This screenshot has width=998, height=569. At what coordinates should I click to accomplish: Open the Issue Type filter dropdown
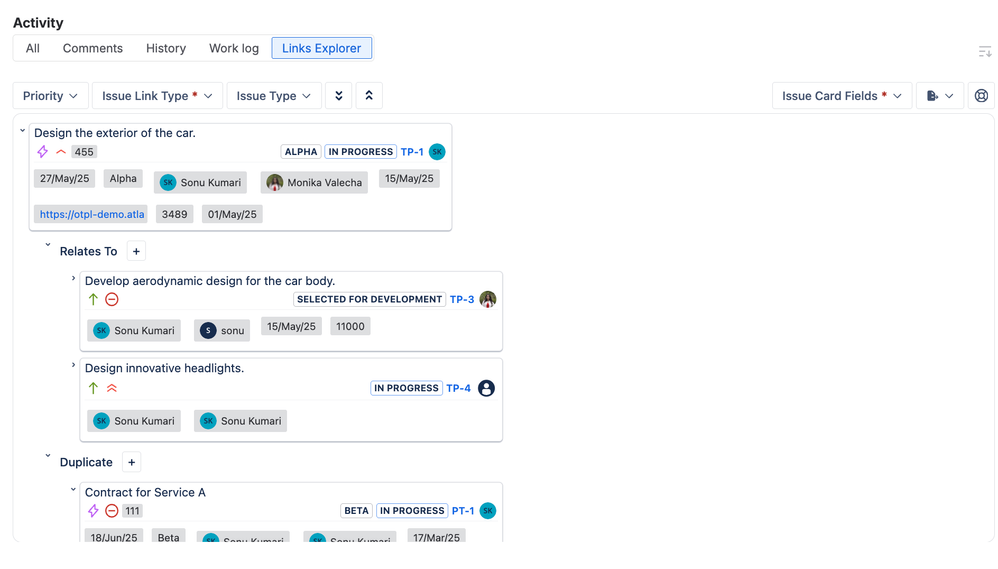(274, 96)
